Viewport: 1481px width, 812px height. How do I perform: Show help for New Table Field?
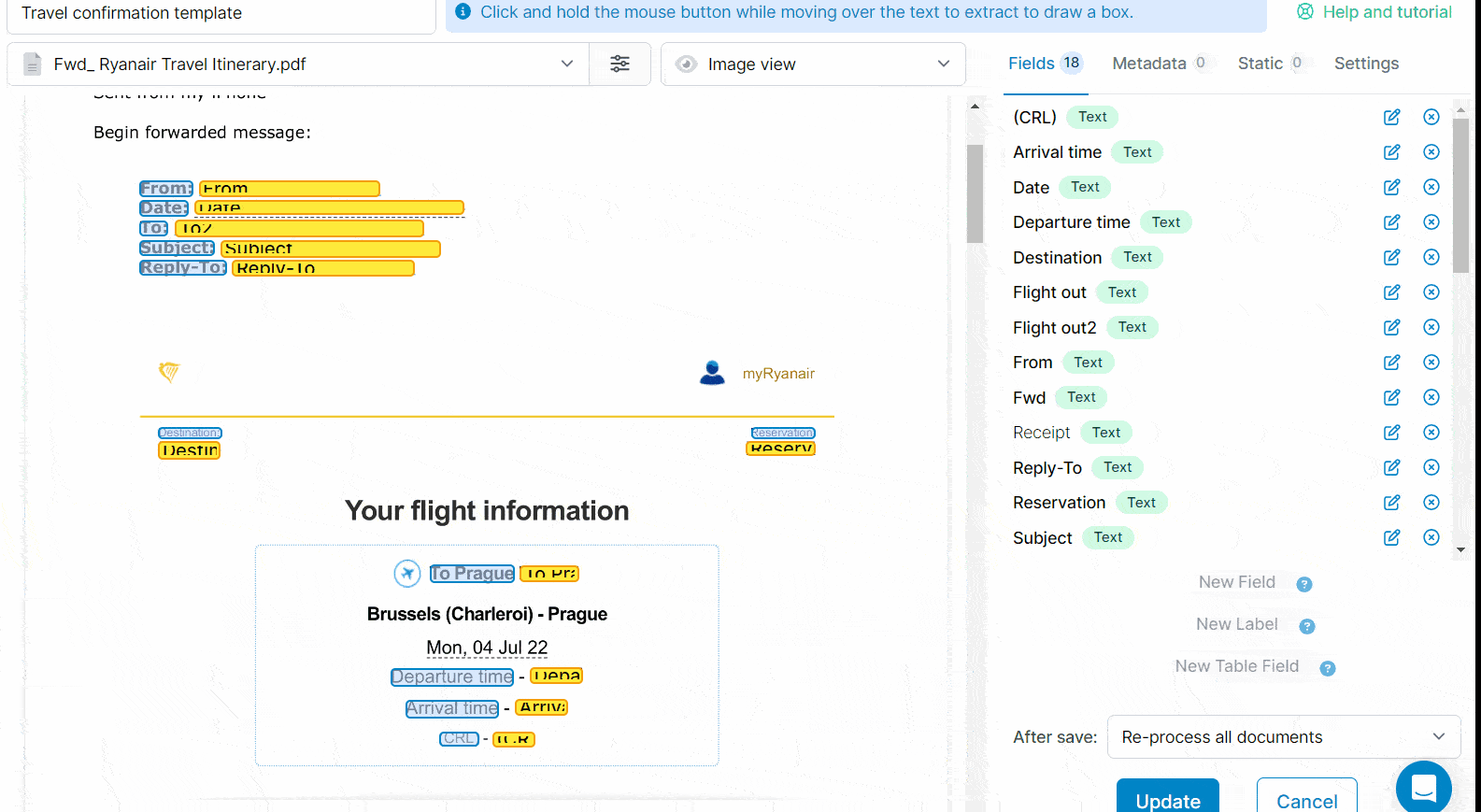1328,668
